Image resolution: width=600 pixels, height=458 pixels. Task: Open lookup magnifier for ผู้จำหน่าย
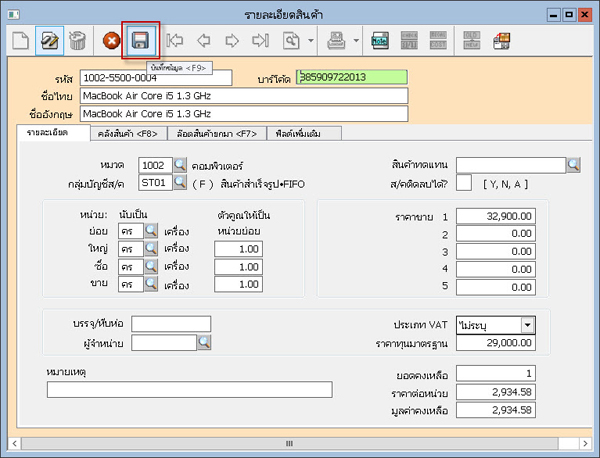204,342
